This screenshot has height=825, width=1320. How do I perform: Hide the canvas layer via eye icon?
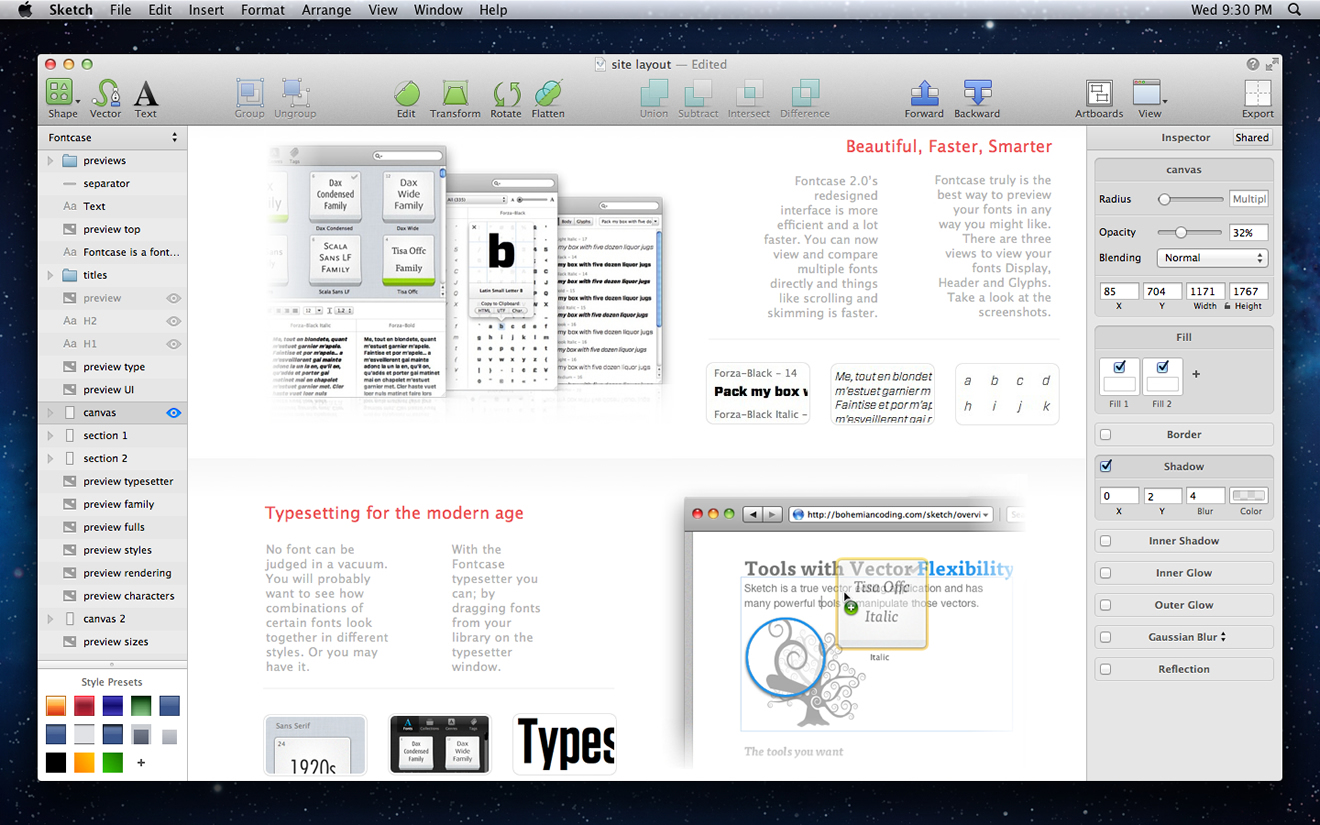(x=174, y=413)
